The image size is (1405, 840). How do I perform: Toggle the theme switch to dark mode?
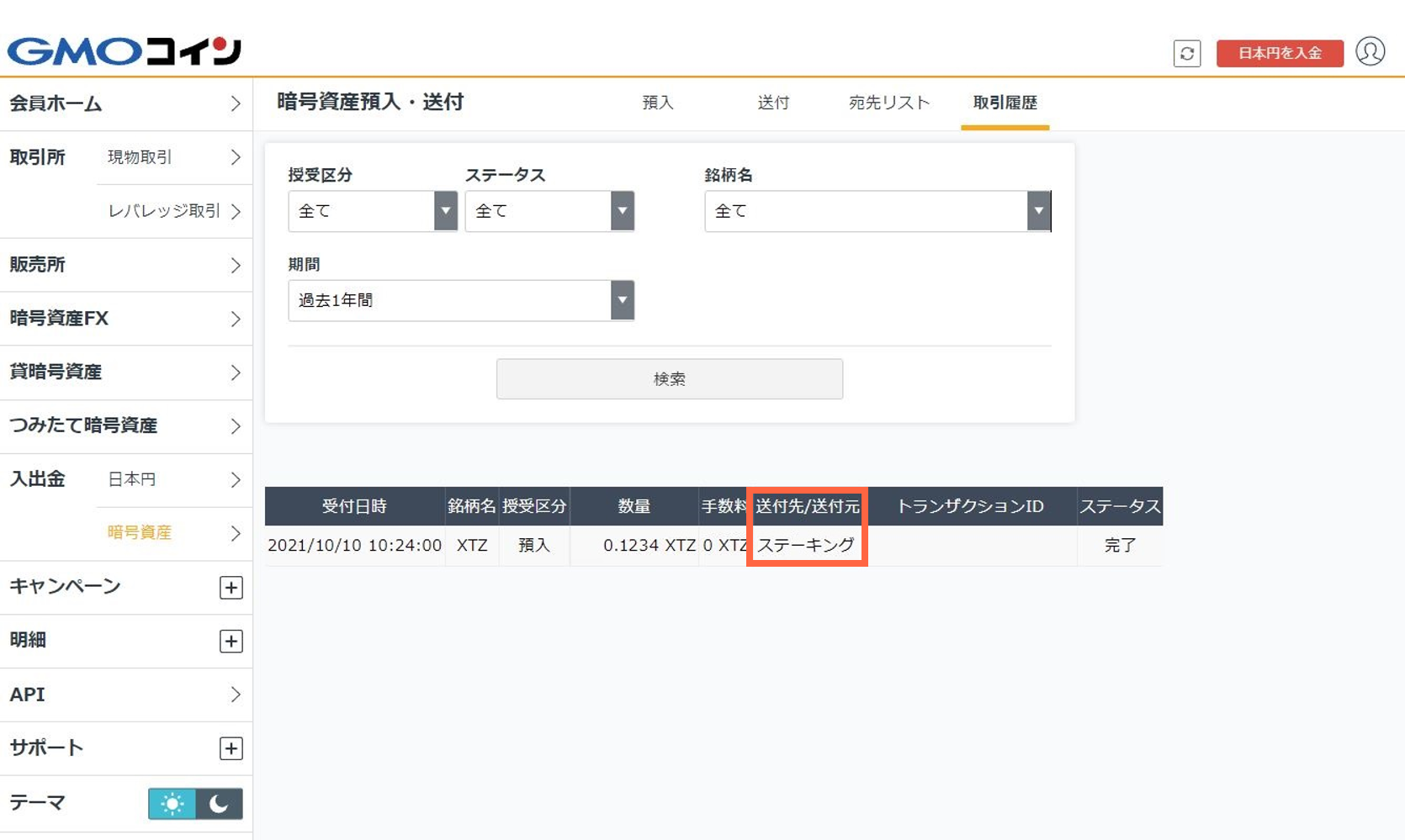pos(218,804)
